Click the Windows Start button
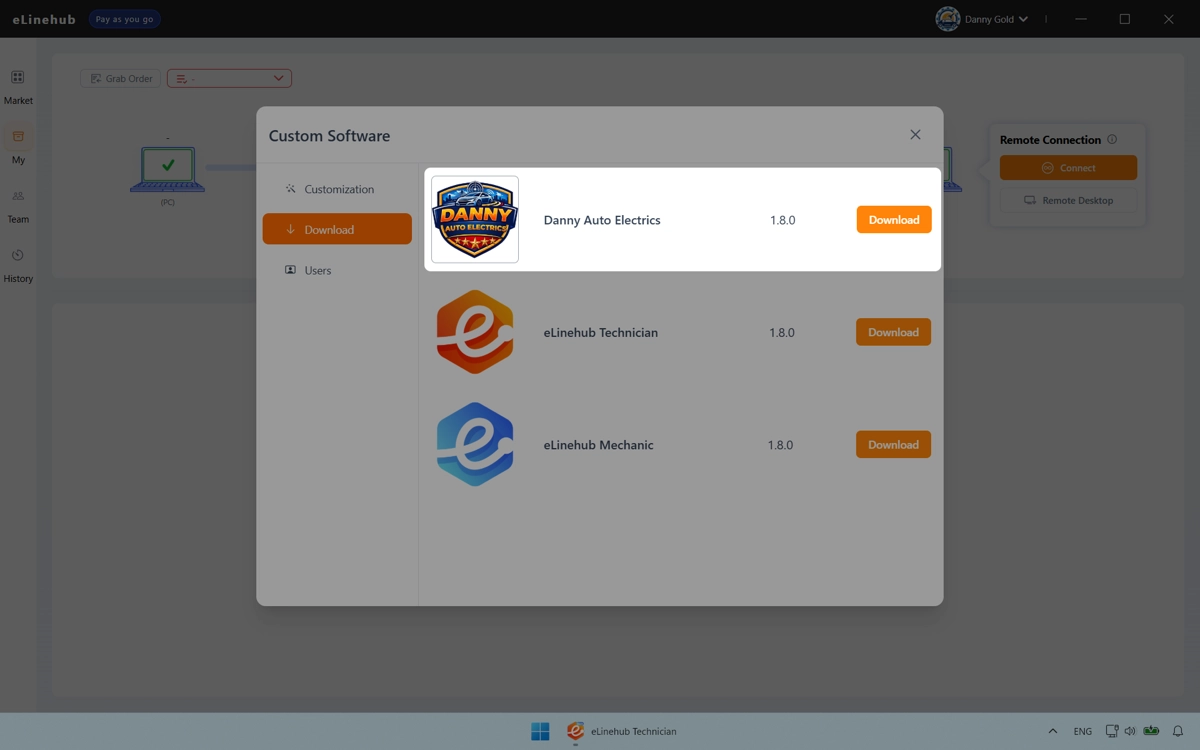This screenshot has width=1200, height=750. [540, 731]
